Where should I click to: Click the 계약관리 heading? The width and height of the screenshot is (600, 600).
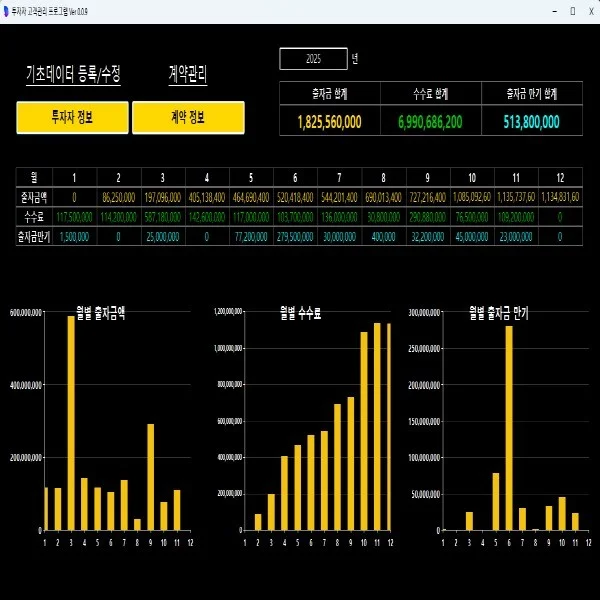pos(187,74)
